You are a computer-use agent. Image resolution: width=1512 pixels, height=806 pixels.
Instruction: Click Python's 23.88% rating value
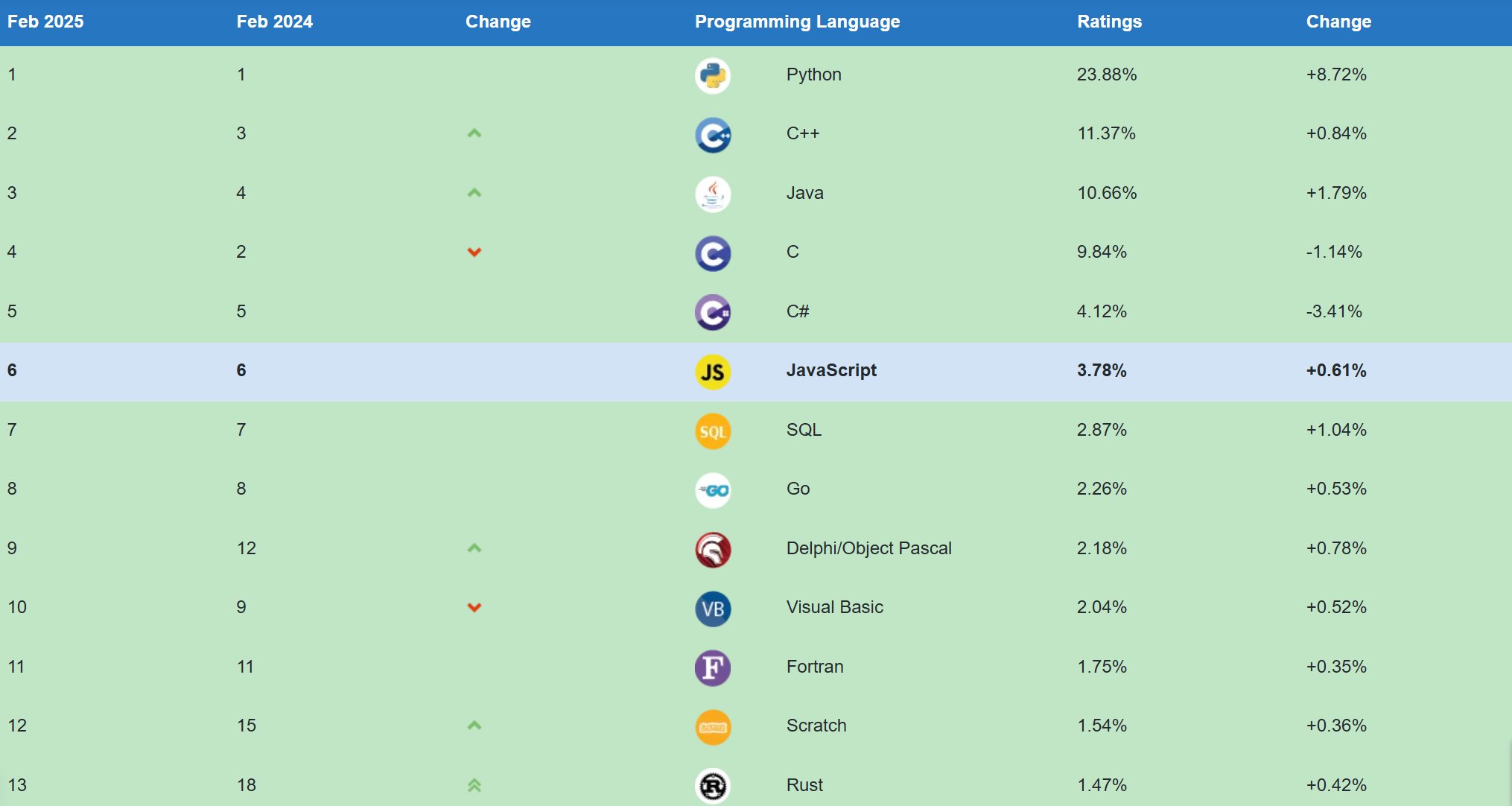1106,74
